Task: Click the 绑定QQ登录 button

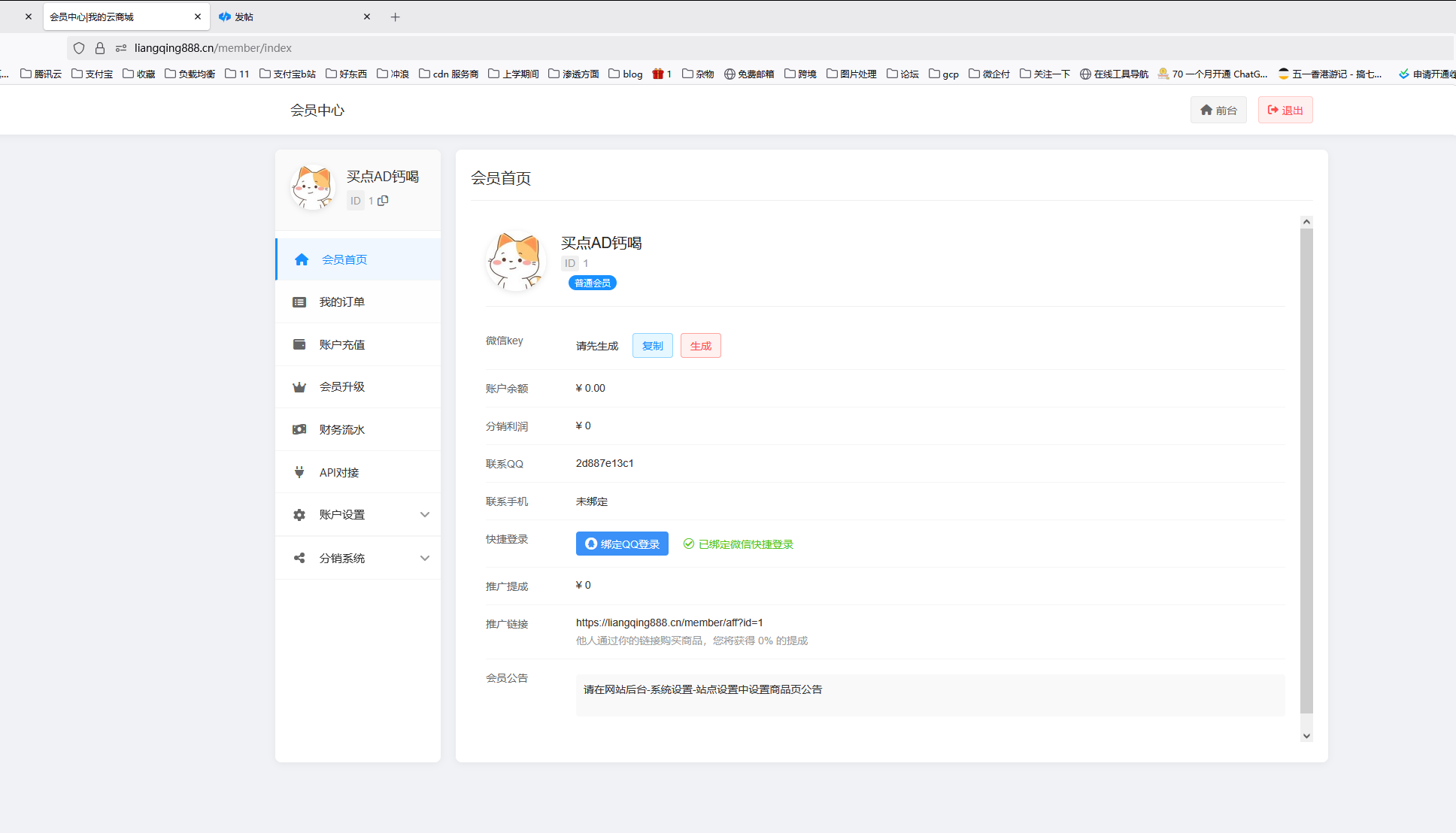Action: pyautogui.click(x=622, y=544)
